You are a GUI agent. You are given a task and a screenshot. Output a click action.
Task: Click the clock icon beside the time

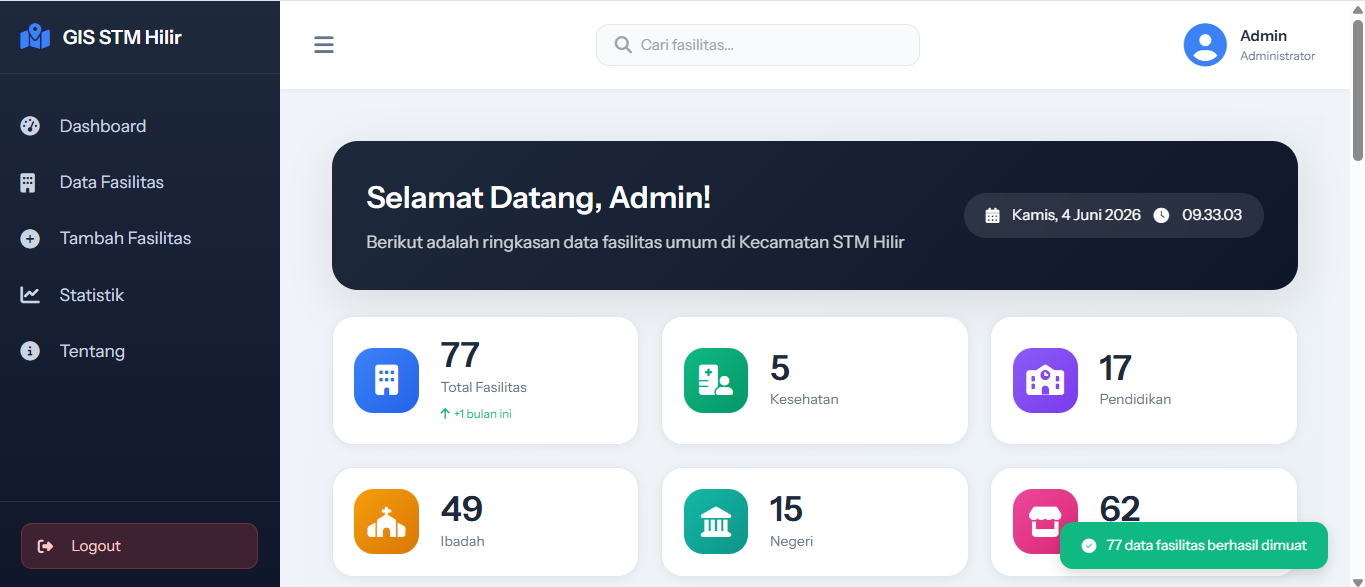[1161, 215]
